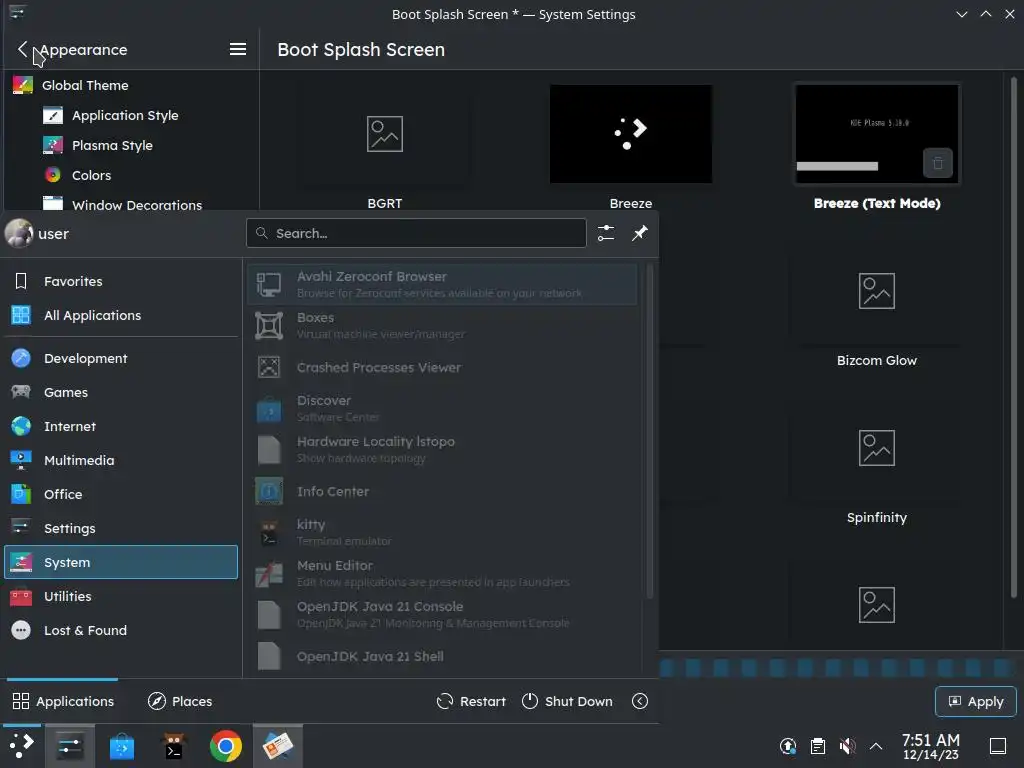Screen dimensions: 1024x768
Task: Apply the boot splash changes
Action: [976, 701]
